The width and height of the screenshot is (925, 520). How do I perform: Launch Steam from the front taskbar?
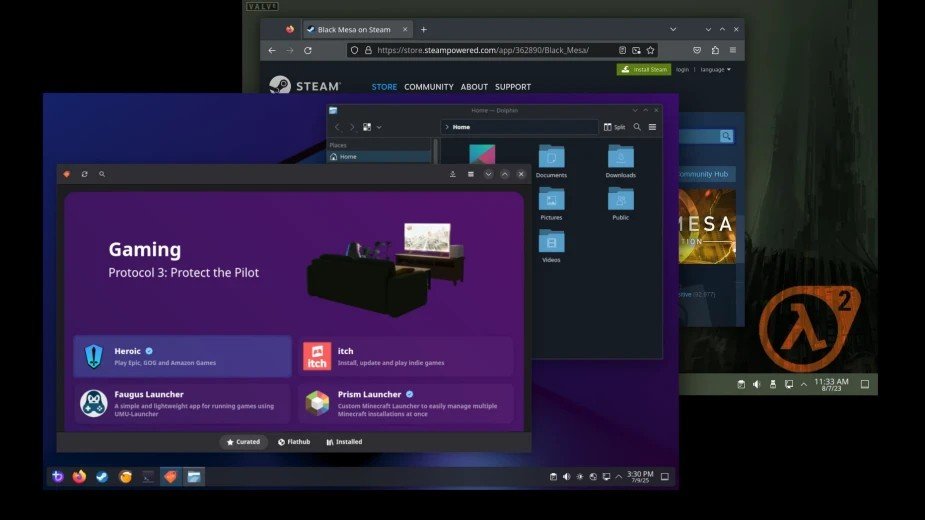pos(102,476)
